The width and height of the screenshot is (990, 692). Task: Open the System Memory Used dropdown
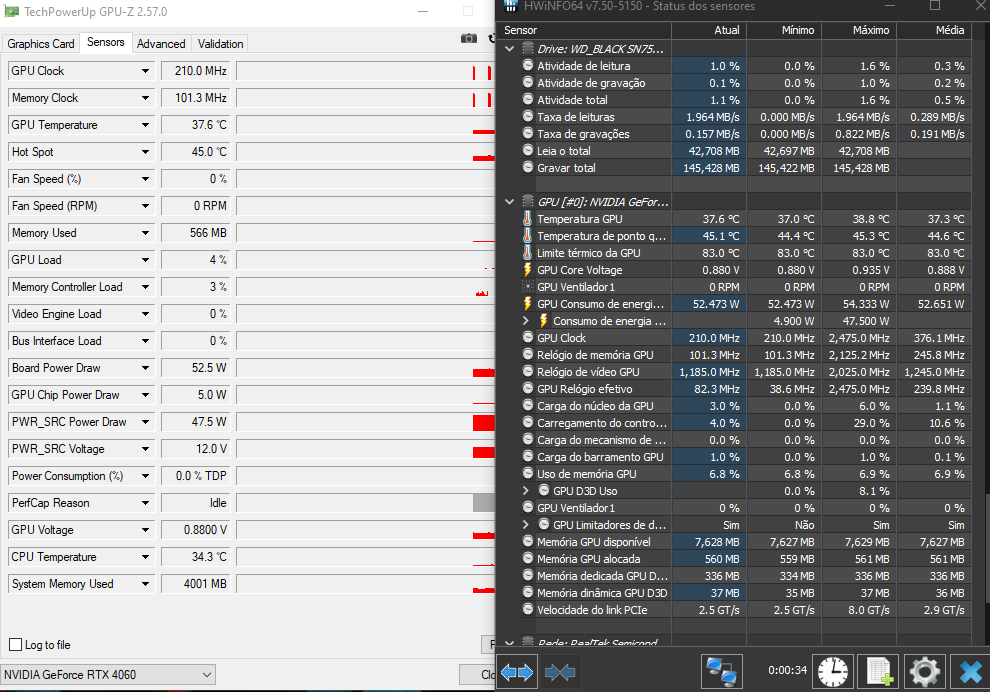coord(145,584)
